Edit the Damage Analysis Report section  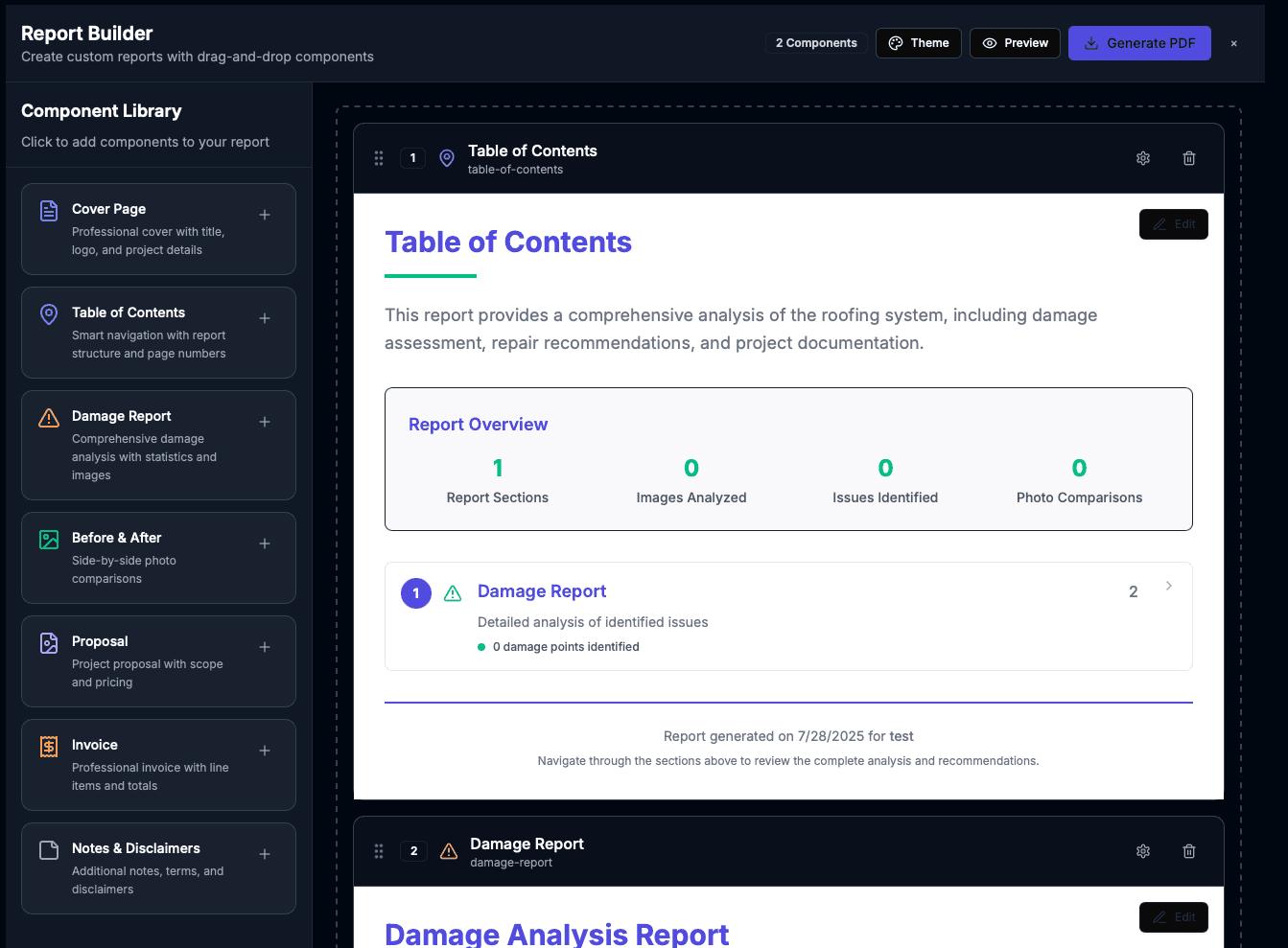pos(1174,917)
